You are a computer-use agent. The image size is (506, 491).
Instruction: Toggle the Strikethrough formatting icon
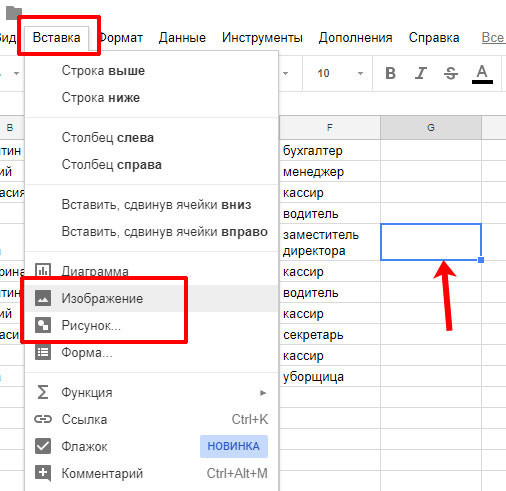tap(451, 73)
